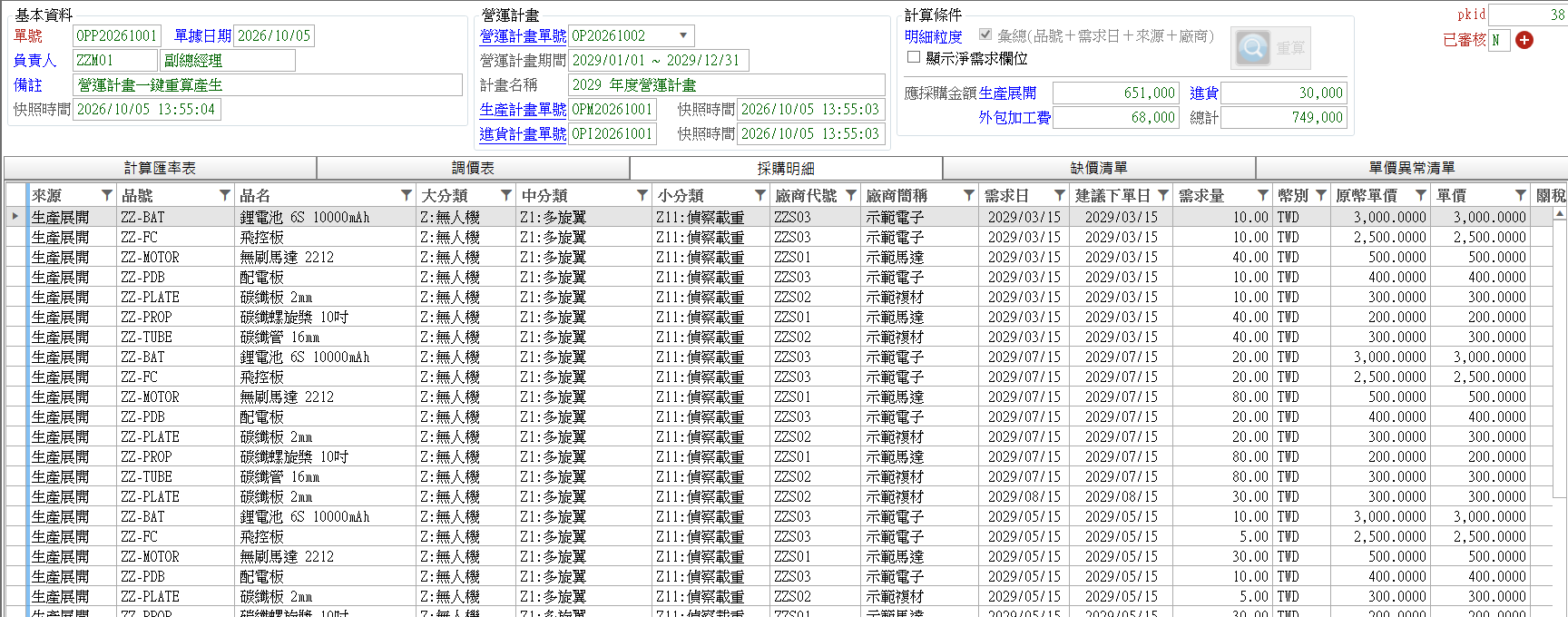This screenshot has width=1568, height=617.
Task: Open the filter on the 廠商代號 column
Action: pyautogui.click(x=851, y=195)
